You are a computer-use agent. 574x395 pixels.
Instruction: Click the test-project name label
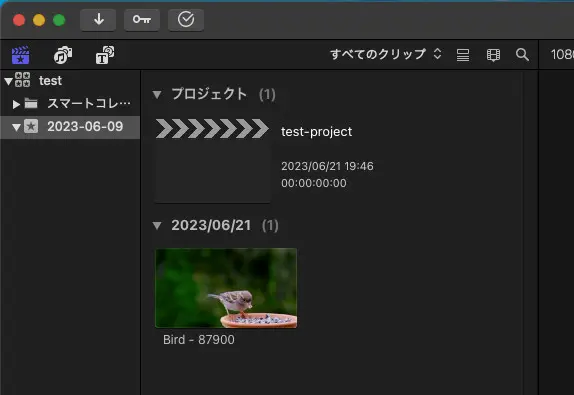[317, 132]
